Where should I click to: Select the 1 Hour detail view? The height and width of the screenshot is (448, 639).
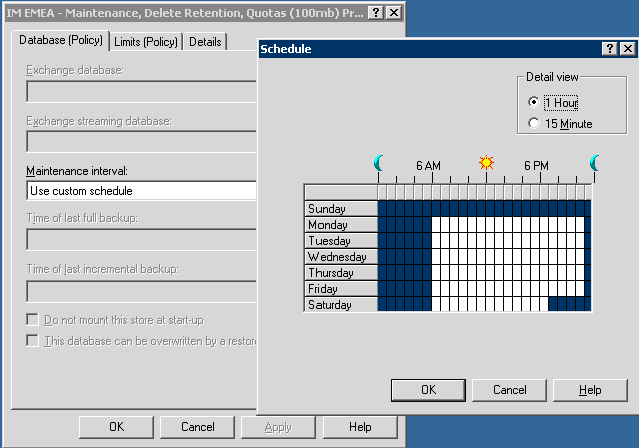click(x=534, y=102)
